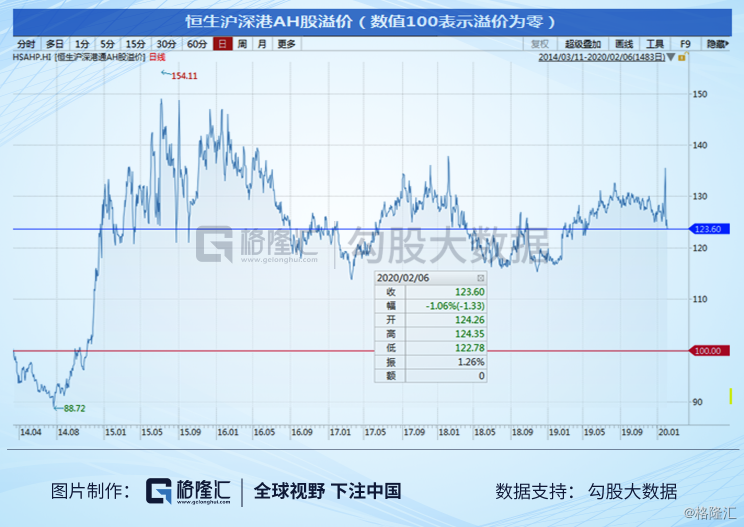Screen dimensions: 744x527
Task: Click the 100.00 red price marker
Action: [x=708, y=351]
